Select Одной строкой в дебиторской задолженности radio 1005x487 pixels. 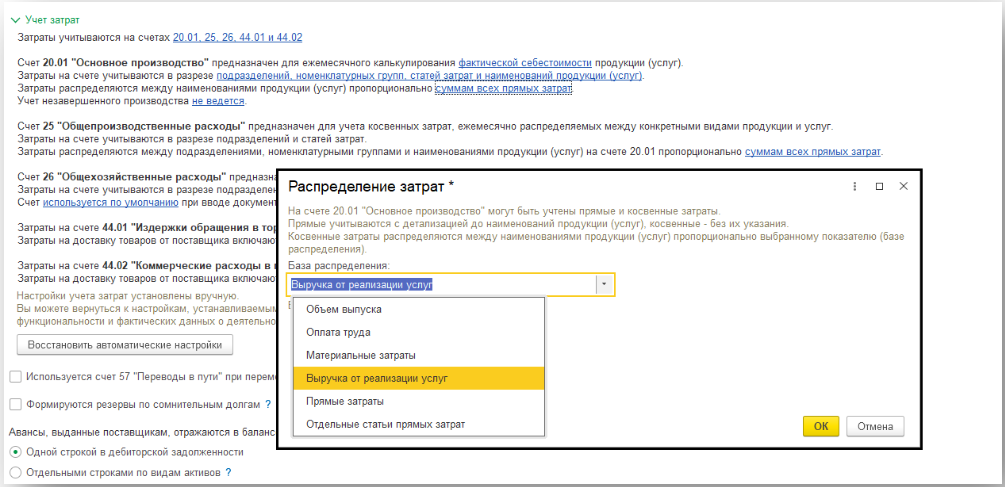pos(14,452)
